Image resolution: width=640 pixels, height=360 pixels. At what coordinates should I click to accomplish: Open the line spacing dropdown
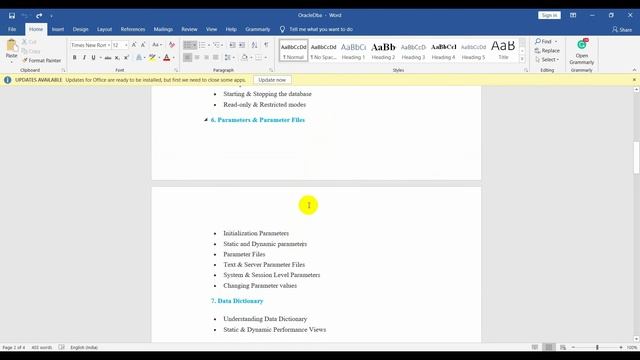tap(229, 58)
